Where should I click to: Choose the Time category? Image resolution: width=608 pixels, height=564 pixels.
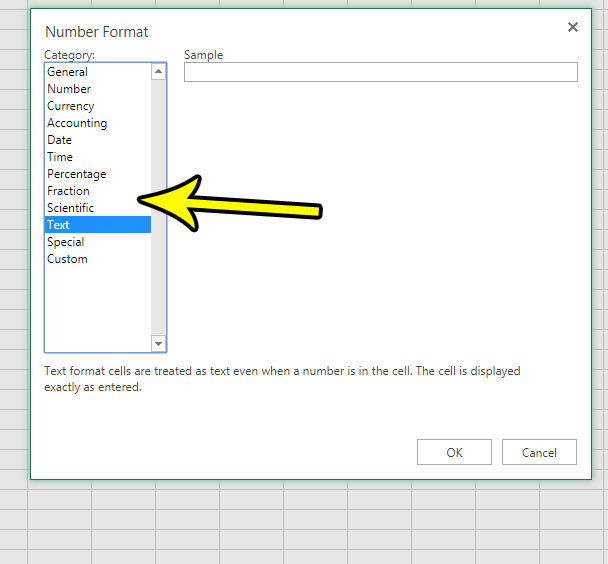pyautogui.click(x=98, y=157)
